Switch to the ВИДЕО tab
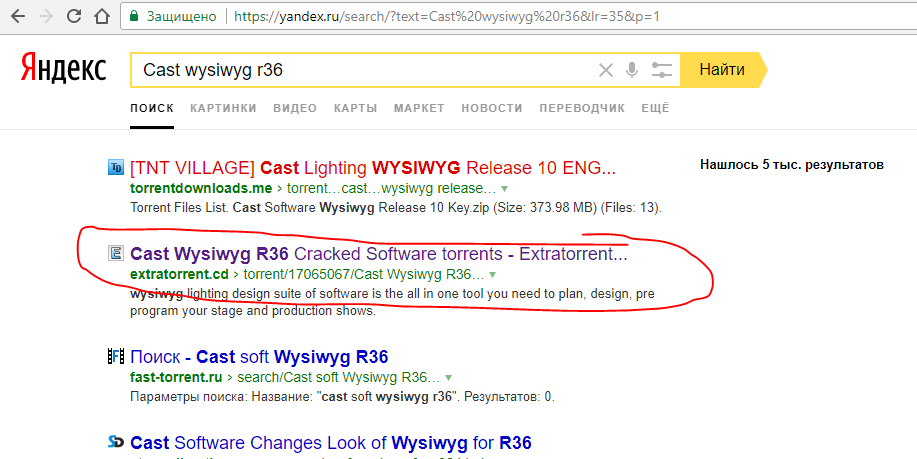This screenshot has width=917, height=459. pyautogui.click(x=295, y=108)
